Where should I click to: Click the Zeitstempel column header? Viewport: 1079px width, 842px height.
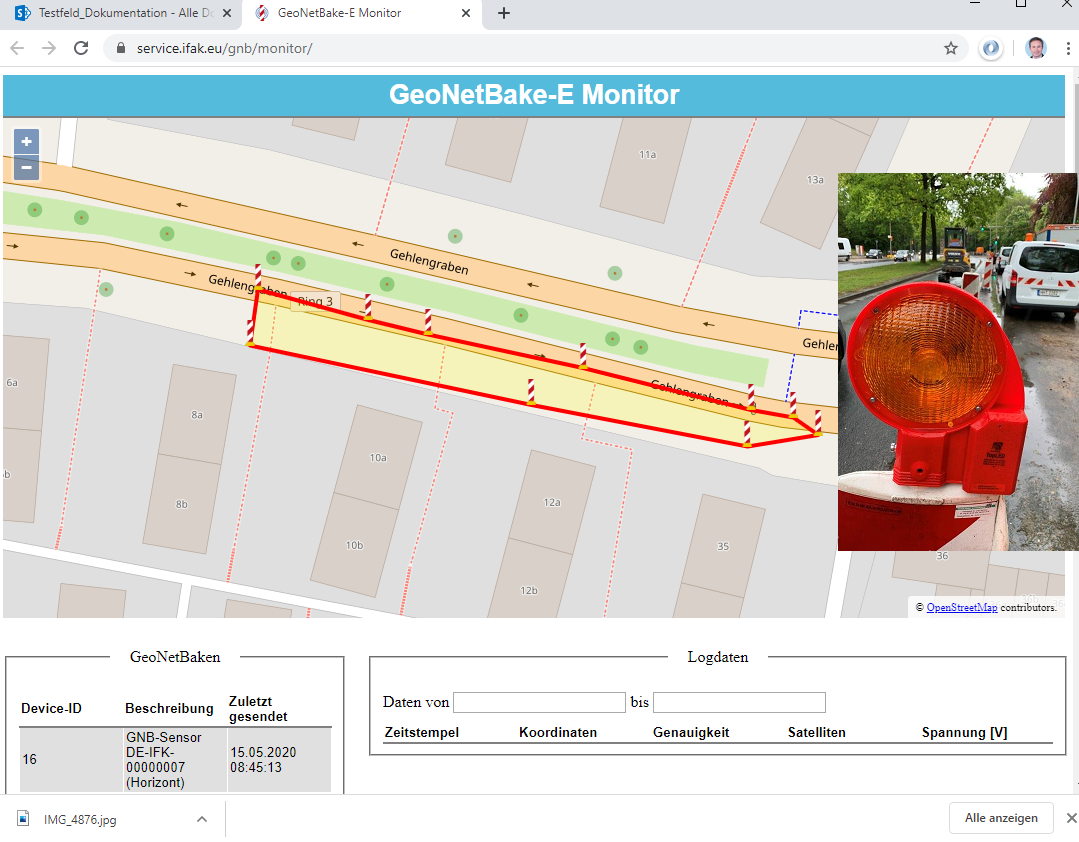tap(422, 733)
